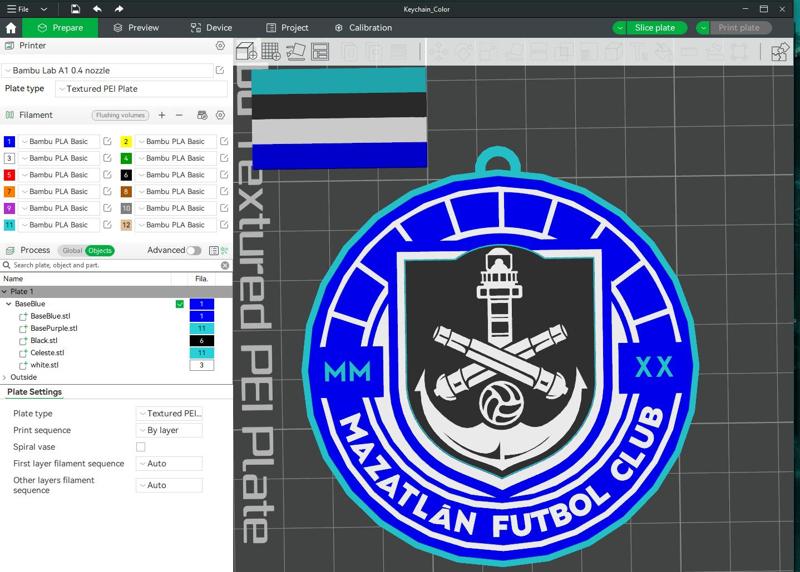Switch process scope to Objects
Image resolution: width=800 pixels, height=572 pixels.
pos(99,251)
